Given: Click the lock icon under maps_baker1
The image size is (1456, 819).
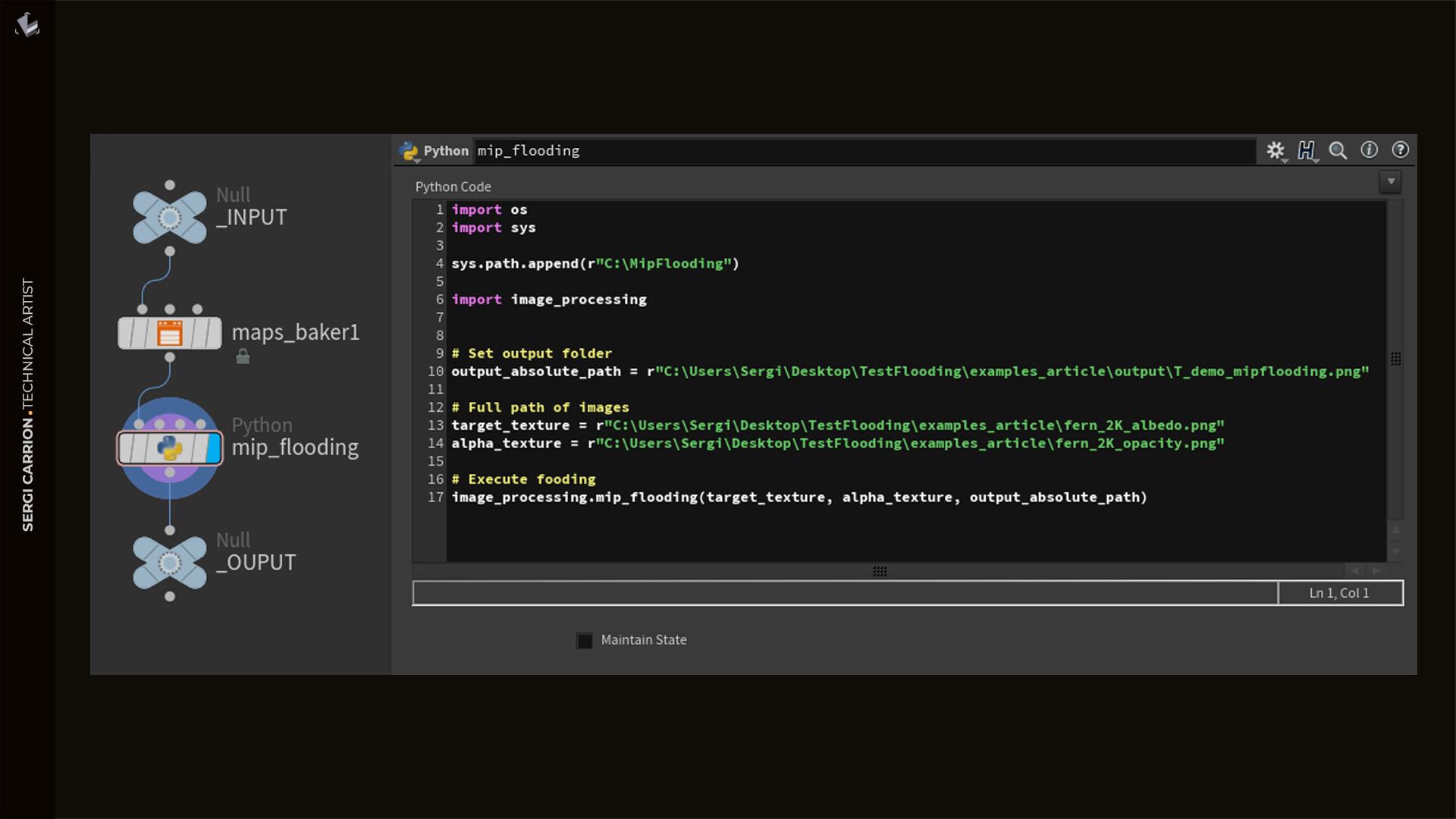Looking at the screenshot, I should point(243,356).
